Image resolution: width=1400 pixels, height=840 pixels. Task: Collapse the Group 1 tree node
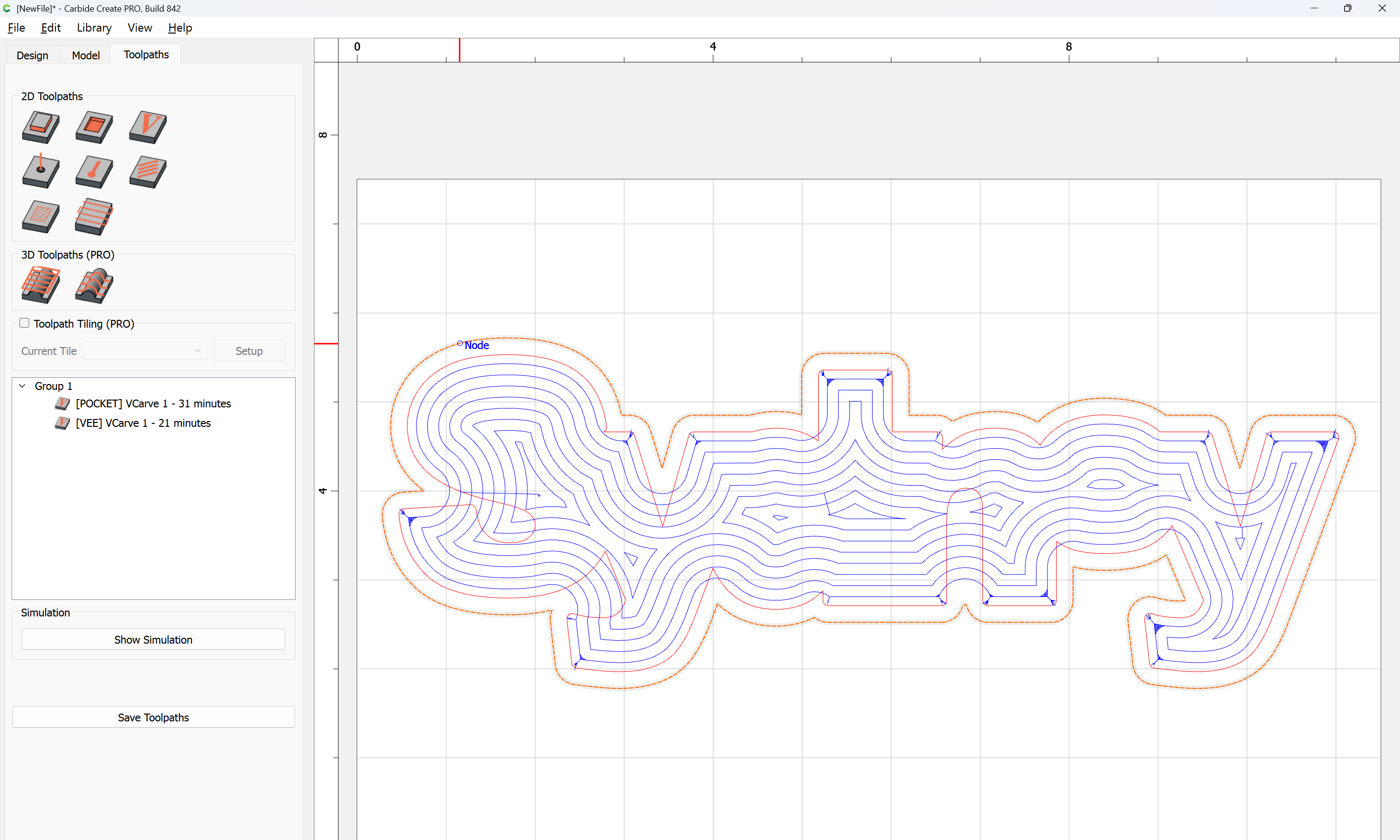pos(23,386)
